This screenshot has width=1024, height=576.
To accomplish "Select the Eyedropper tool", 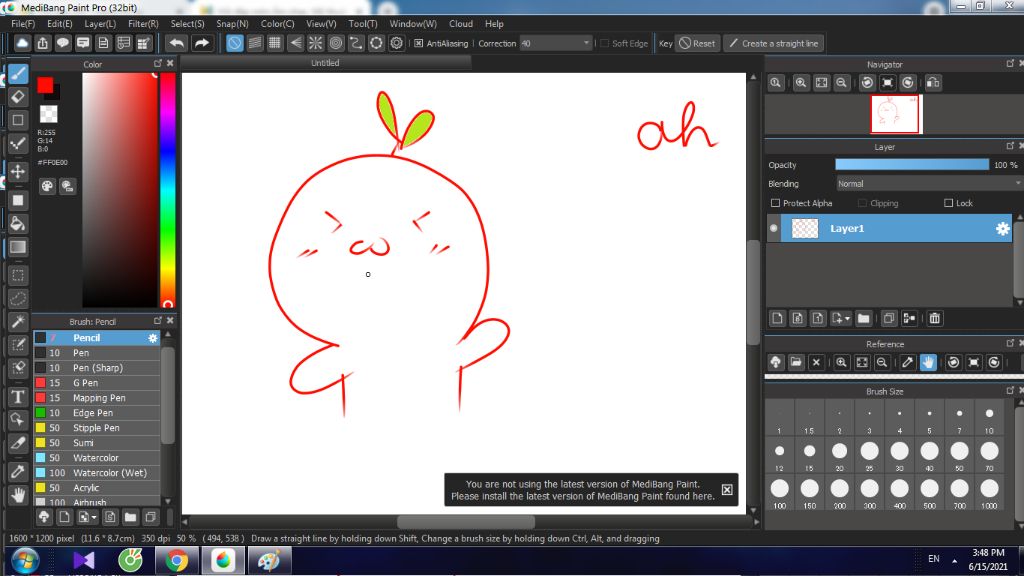I will pos(18,471).
